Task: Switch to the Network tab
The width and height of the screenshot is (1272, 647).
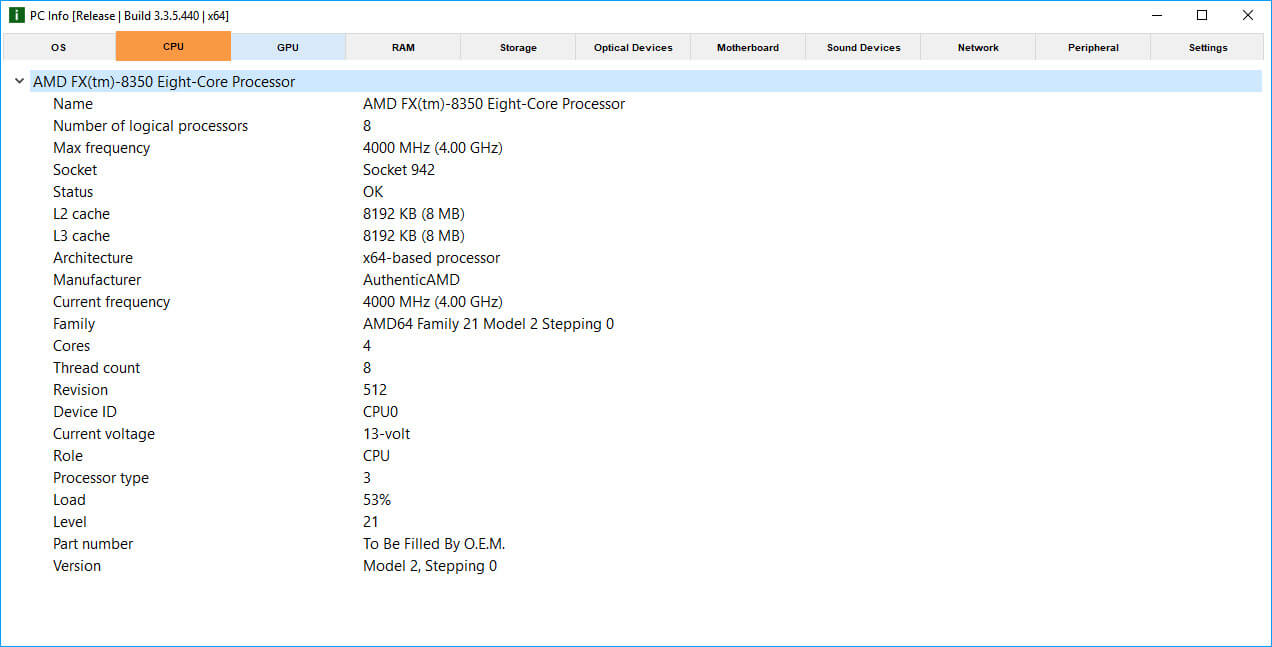Action: click(977, 46)
